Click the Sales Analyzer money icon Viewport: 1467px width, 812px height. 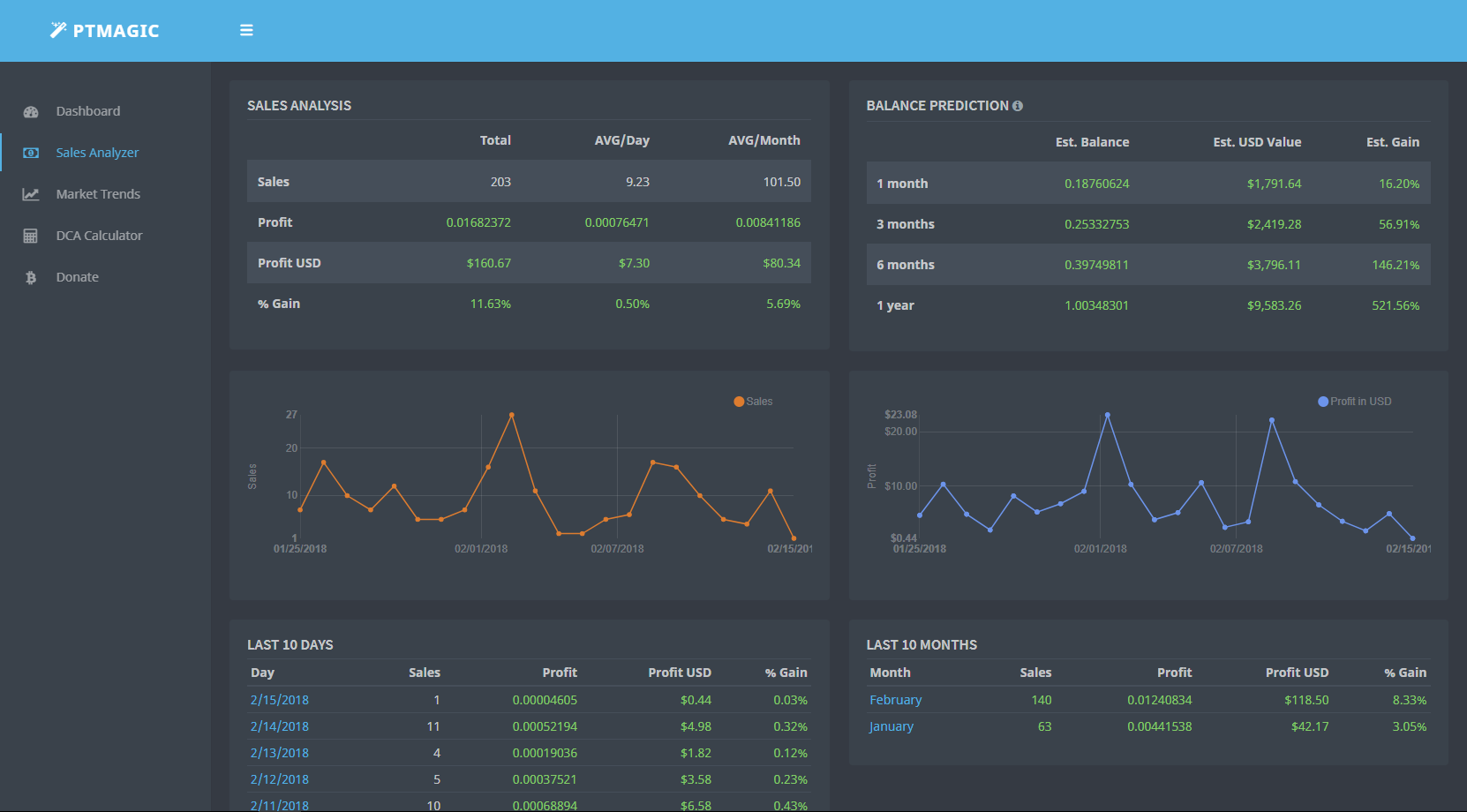pyautogui.click(x=31, y=153)
